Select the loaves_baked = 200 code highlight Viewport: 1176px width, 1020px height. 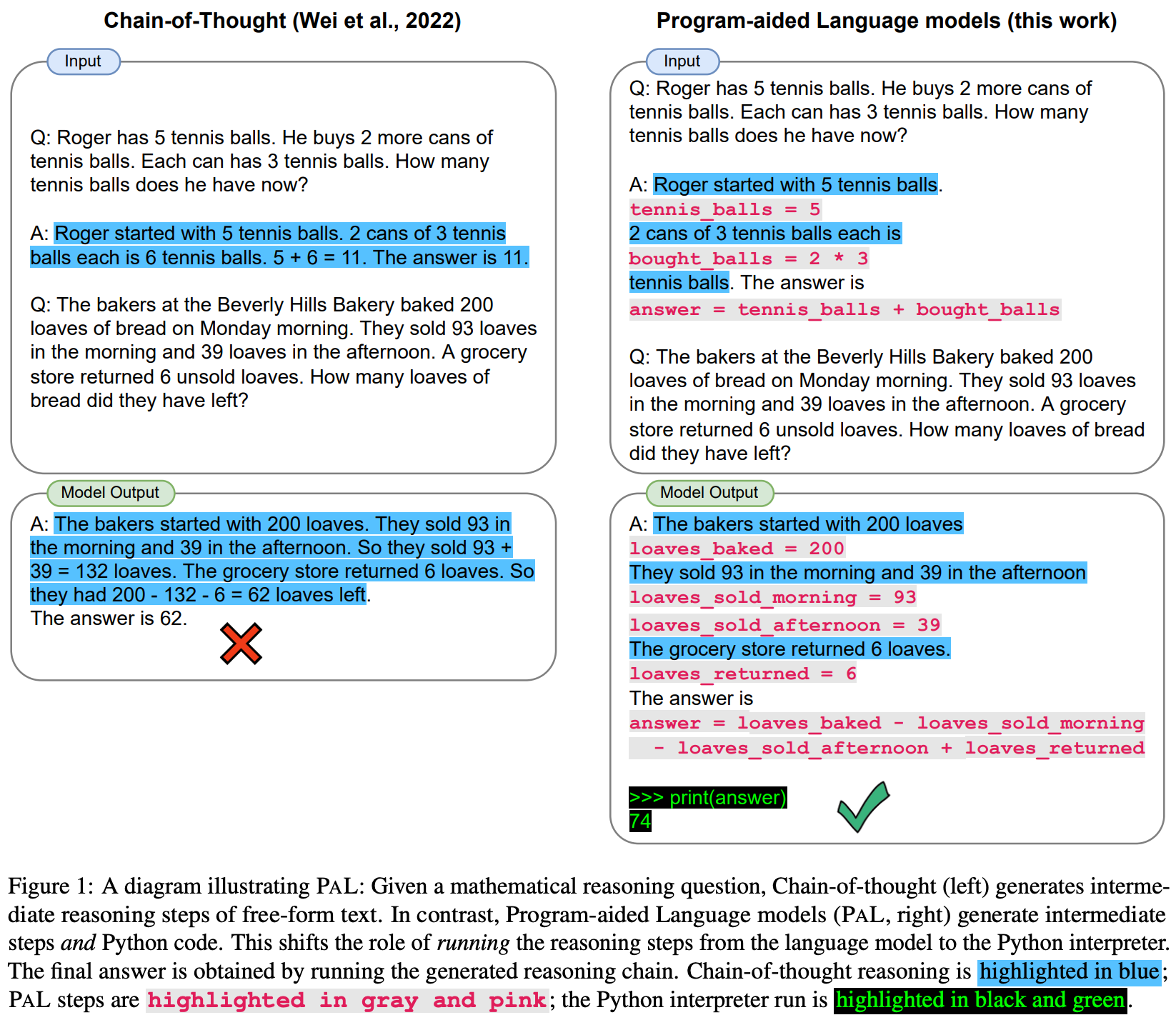(x=735, y=548)
